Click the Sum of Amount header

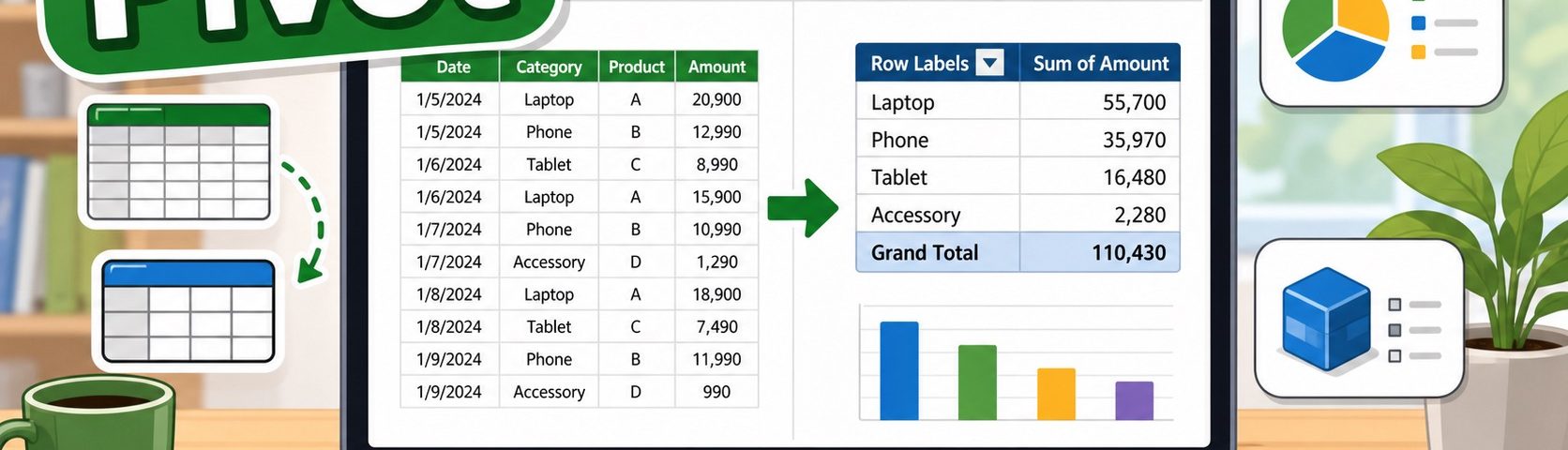coord(1100,63)
